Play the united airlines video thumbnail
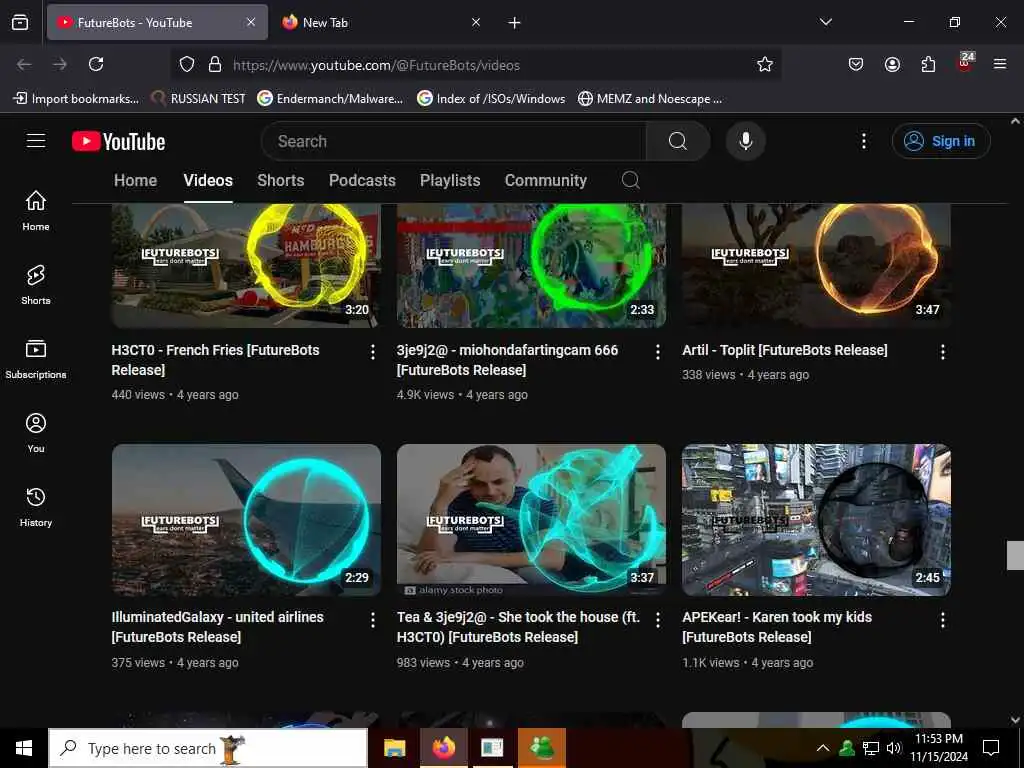The width and height of the screenshot is (1024, 768). (246, 520)
